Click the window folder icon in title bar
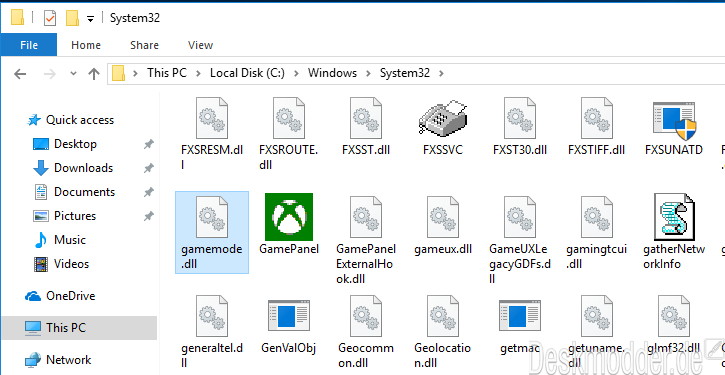Screen dimensions: 725x375 click(x=18, y=18)
